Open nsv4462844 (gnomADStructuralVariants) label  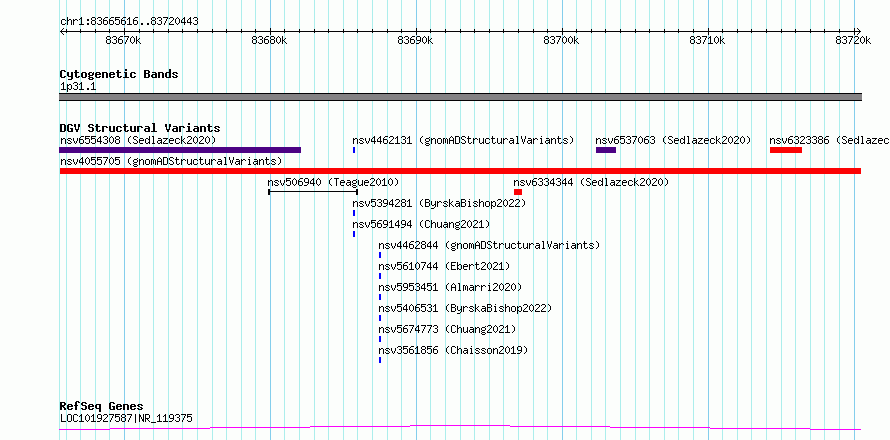pyautogui.click(x=489, y=245)
